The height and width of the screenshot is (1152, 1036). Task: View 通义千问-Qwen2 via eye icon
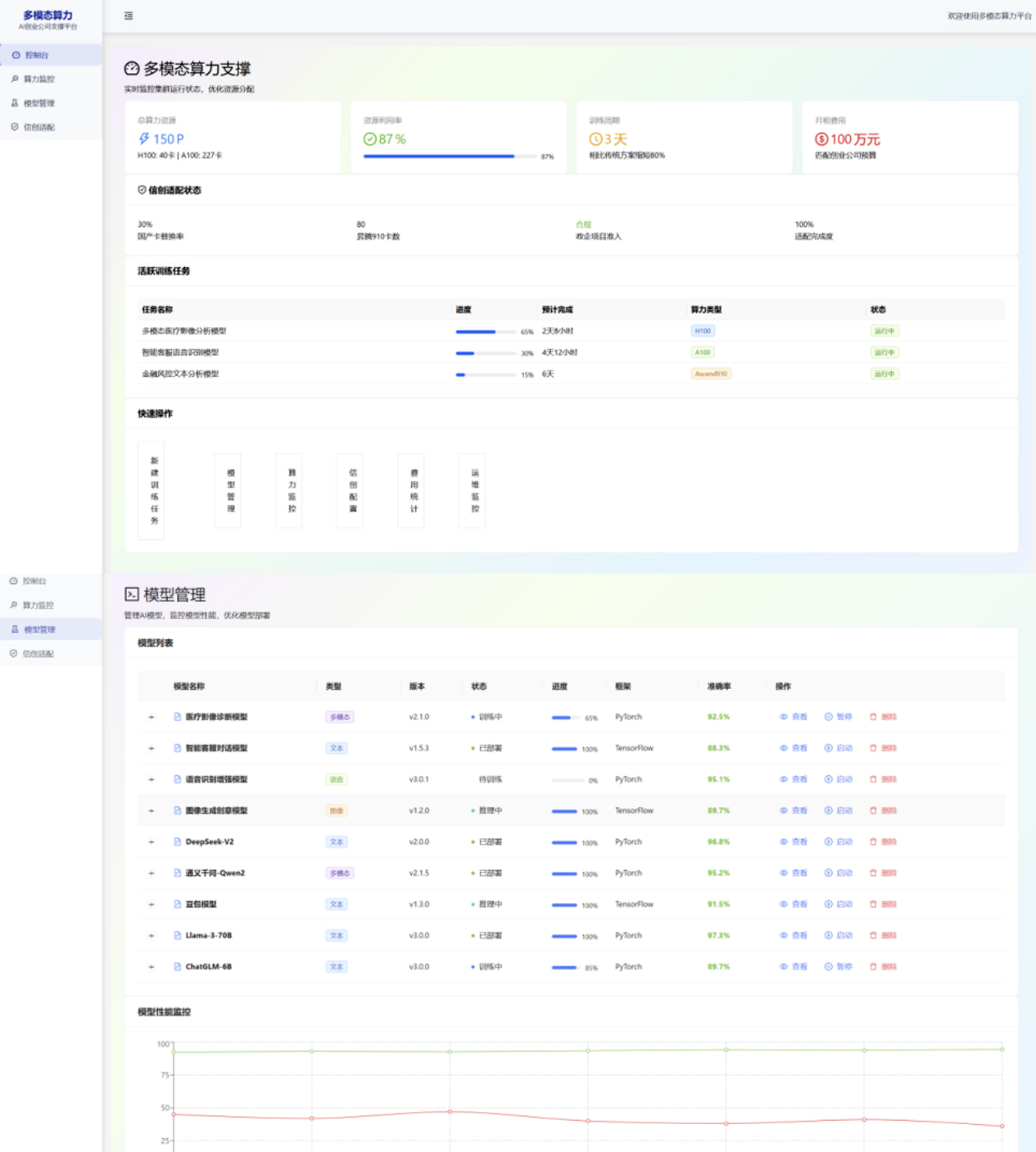click(793, 873)
